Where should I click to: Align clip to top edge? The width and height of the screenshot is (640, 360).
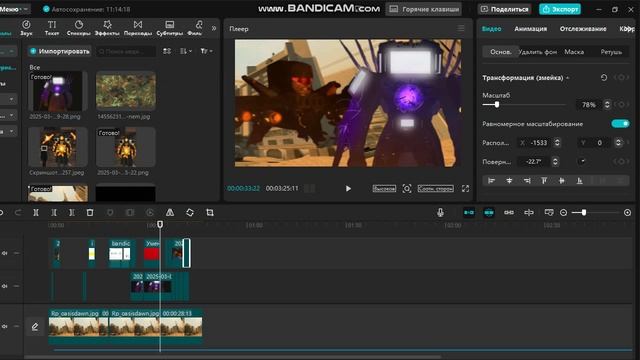click(x=544, y=180)
